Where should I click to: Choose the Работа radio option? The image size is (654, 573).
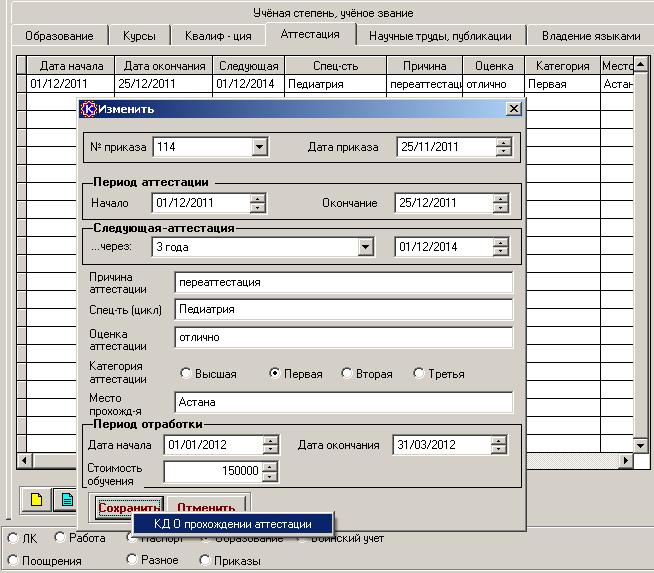click(60, 537)
